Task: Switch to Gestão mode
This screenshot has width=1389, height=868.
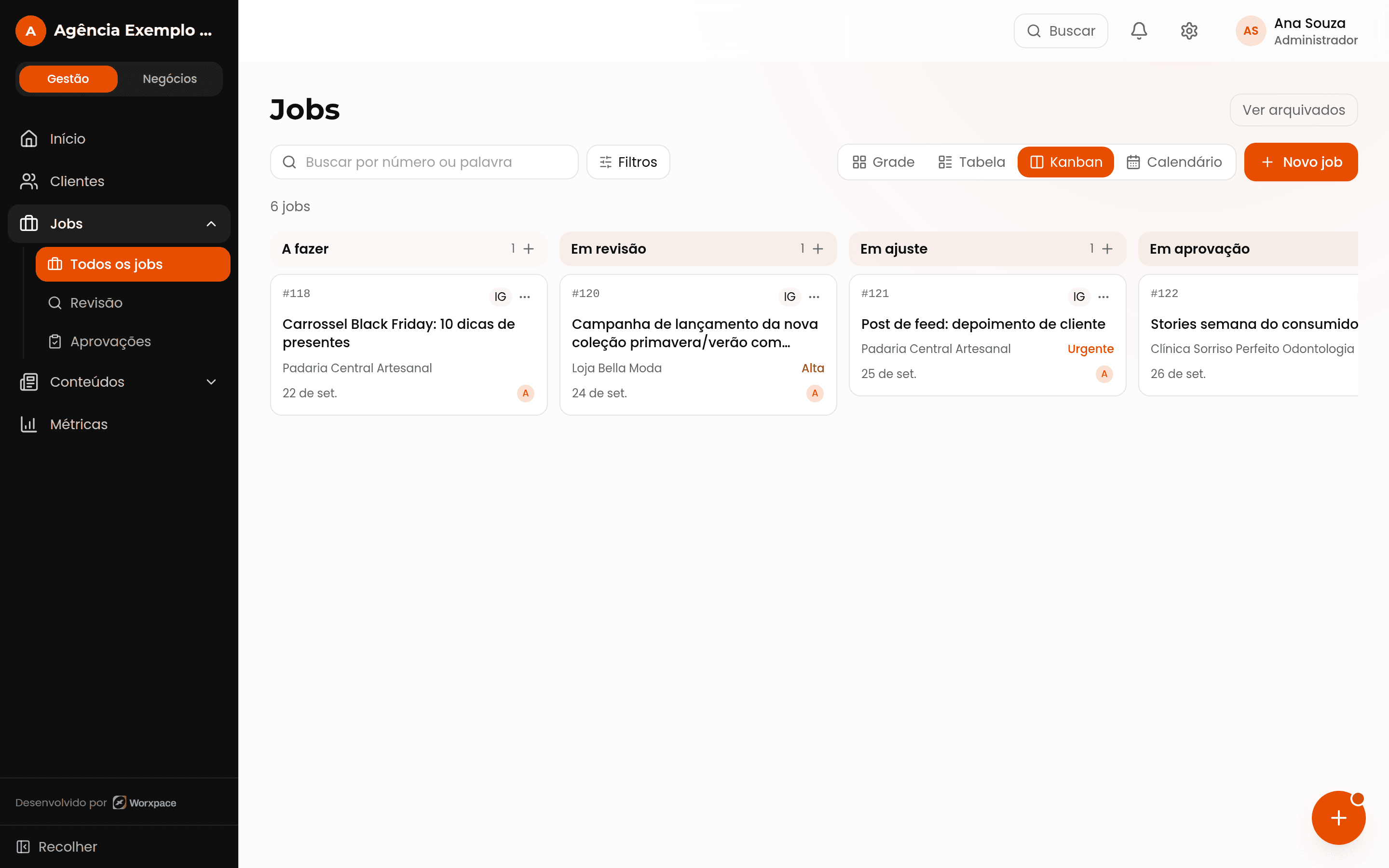Action: 68,79
